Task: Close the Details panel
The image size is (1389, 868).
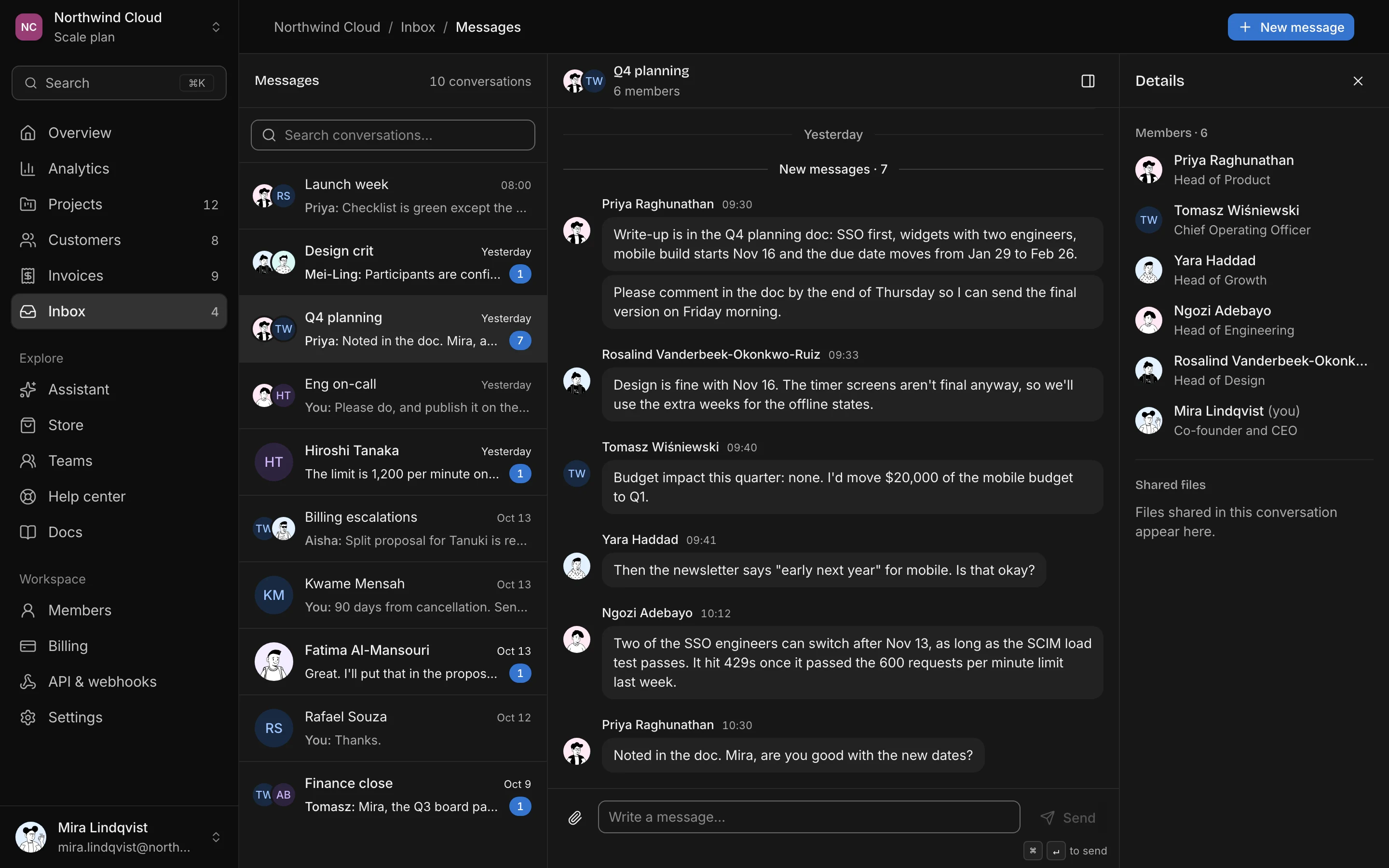Action: 1358,81
